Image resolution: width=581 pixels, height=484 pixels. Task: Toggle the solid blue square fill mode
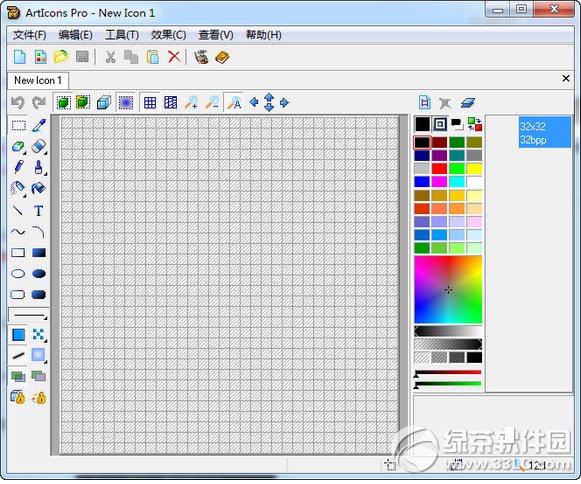coord(18,335)
